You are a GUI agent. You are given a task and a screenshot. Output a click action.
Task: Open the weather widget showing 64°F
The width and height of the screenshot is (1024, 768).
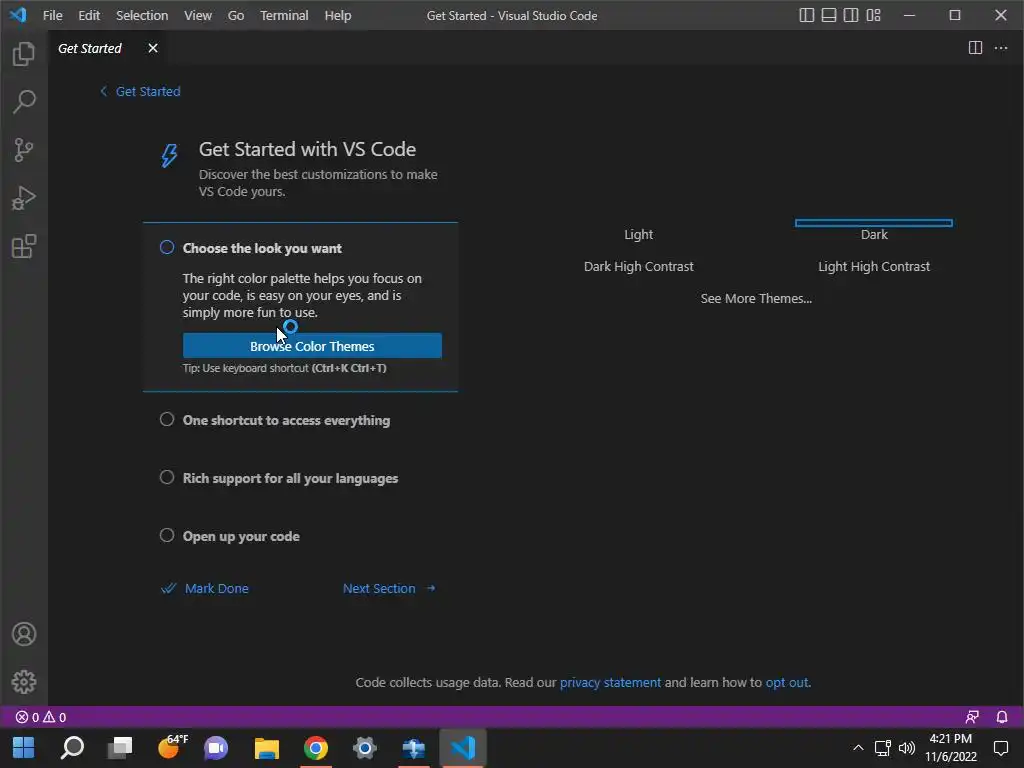click(172, 746)
